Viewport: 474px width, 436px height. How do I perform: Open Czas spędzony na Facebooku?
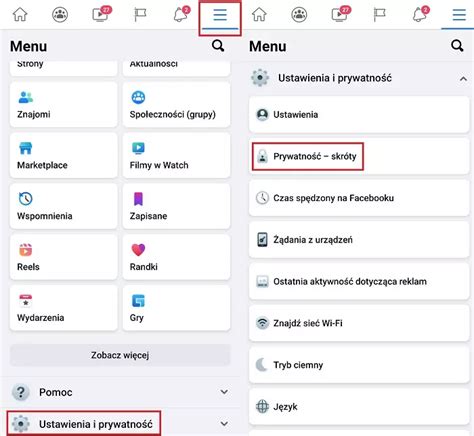(x=359, y=198)
